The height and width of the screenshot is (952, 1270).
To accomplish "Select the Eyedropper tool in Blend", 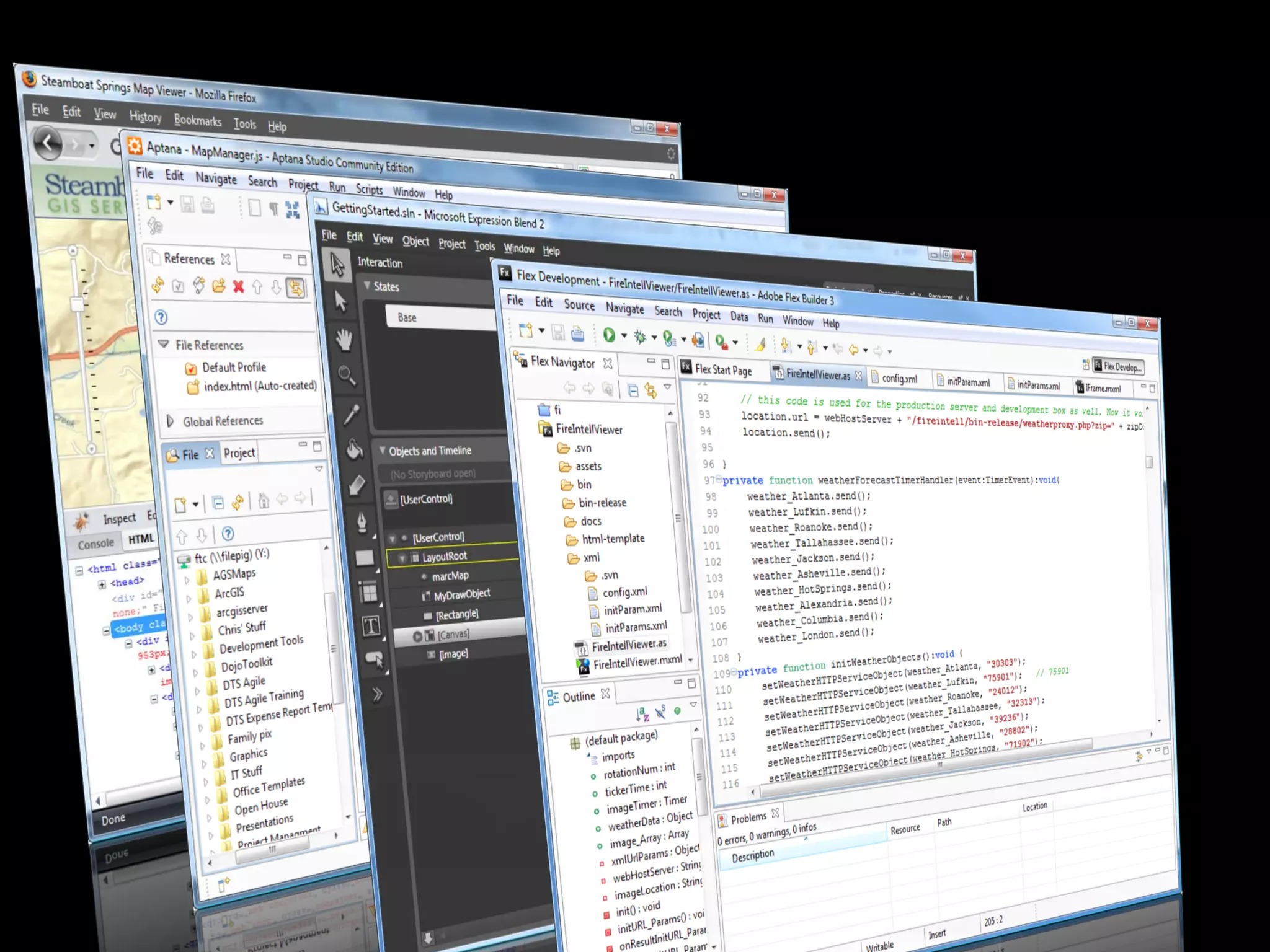I will click(x=351, y=414).
